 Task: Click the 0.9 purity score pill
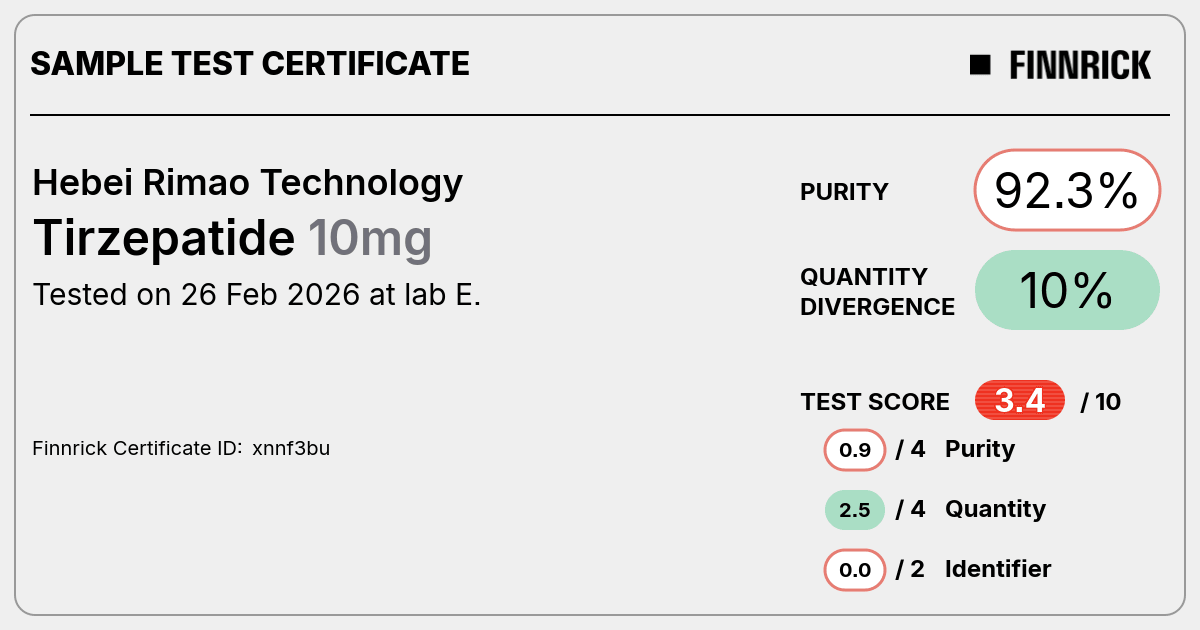click(x=855, y=450)
